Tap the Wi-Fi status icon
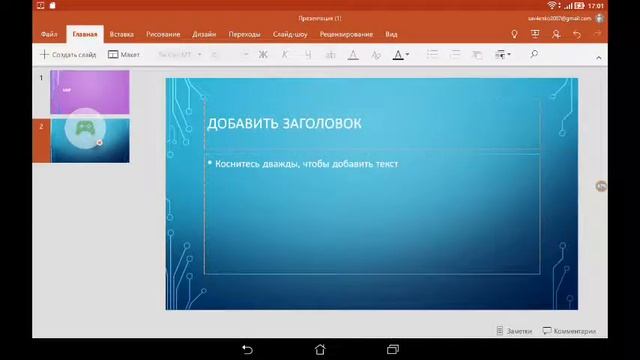The image size is (640, 360). click(x=551, y=5)
